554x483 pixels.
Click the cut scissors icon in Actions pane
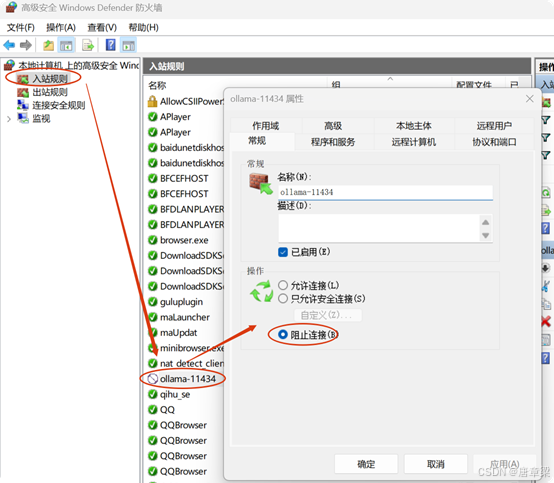(x=546, y=286)
